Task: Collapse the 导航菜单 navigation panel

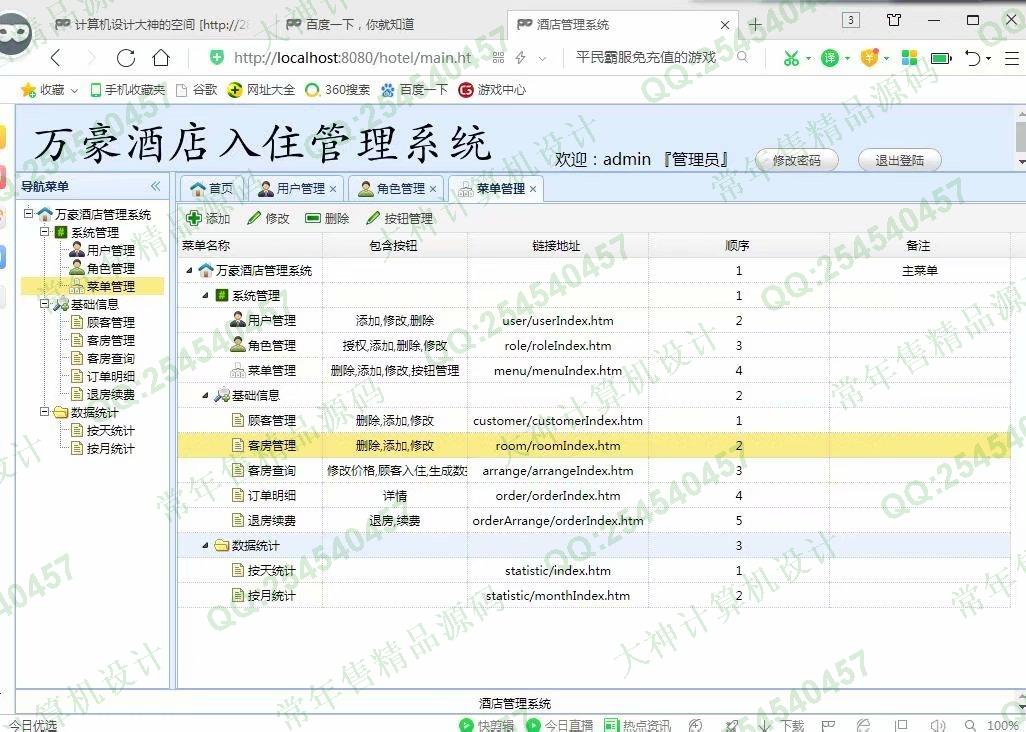Action: coord(156,186)
